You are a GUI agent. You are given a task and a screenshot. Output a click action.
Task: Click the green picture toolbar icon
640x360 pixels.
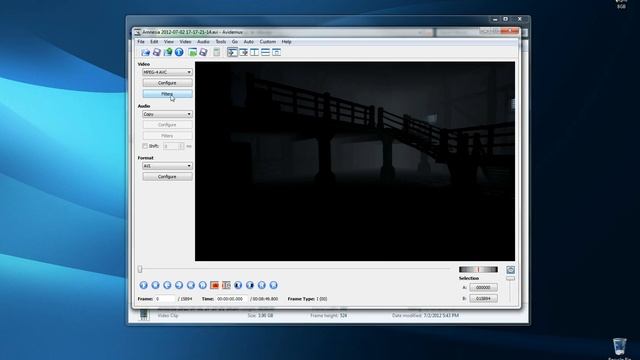(192, 52)
